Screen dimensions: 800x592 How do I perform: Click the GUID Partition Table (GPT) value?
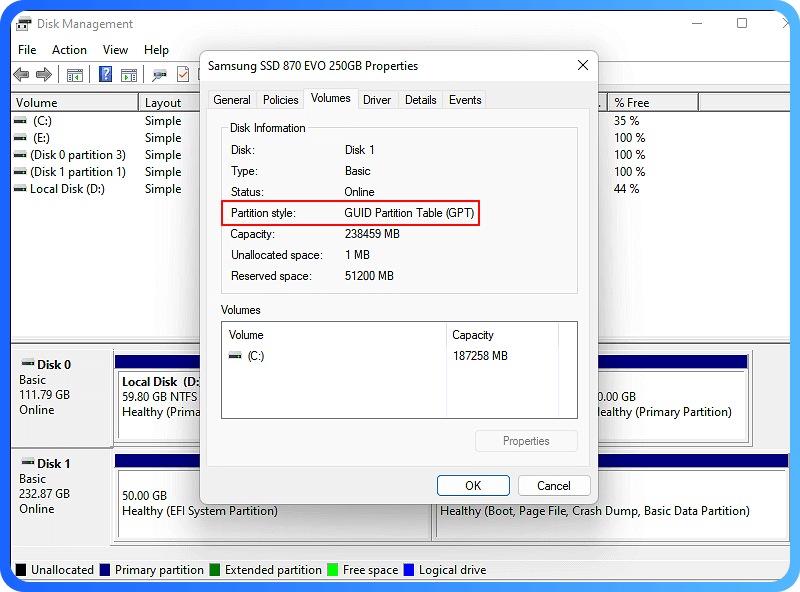[x=409, y=213]
